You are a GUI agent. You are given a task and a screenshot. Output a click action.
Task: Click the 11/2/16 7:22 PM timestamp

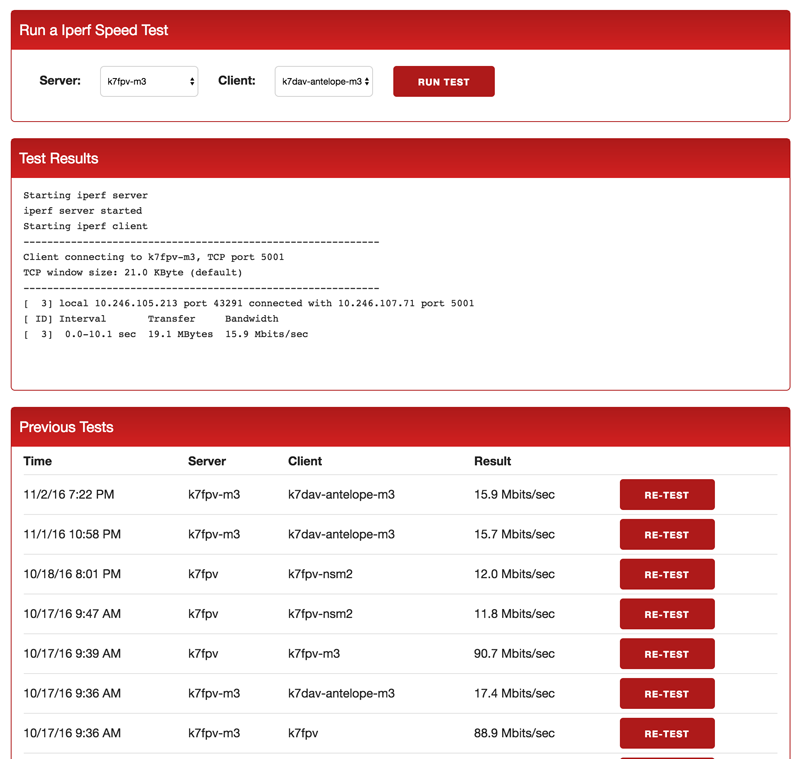pyautogui.click(x=69, y=494)
